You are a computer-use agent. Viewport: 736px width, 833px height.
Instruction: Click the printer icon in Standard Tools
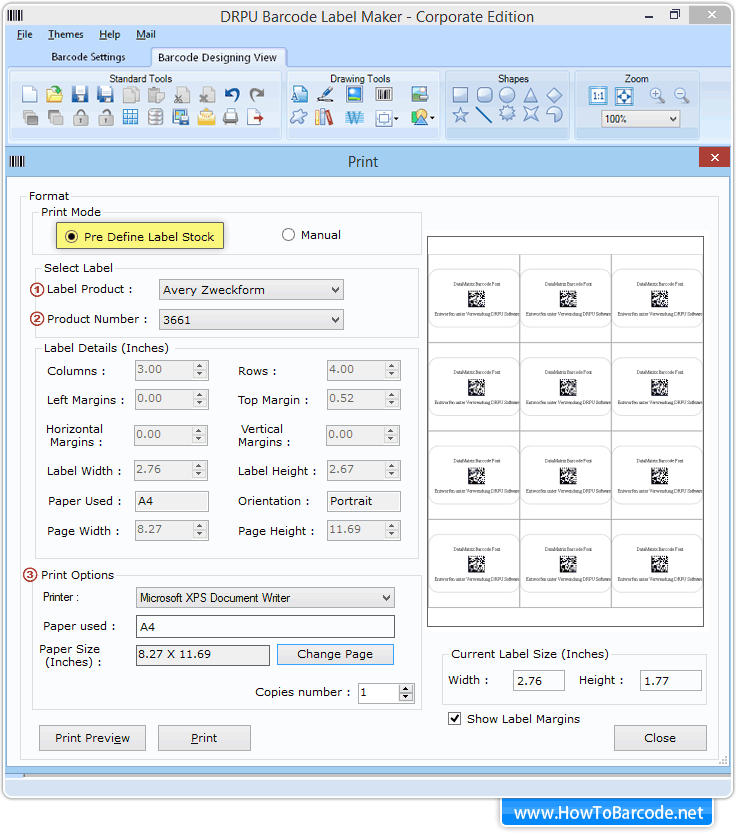231,117
